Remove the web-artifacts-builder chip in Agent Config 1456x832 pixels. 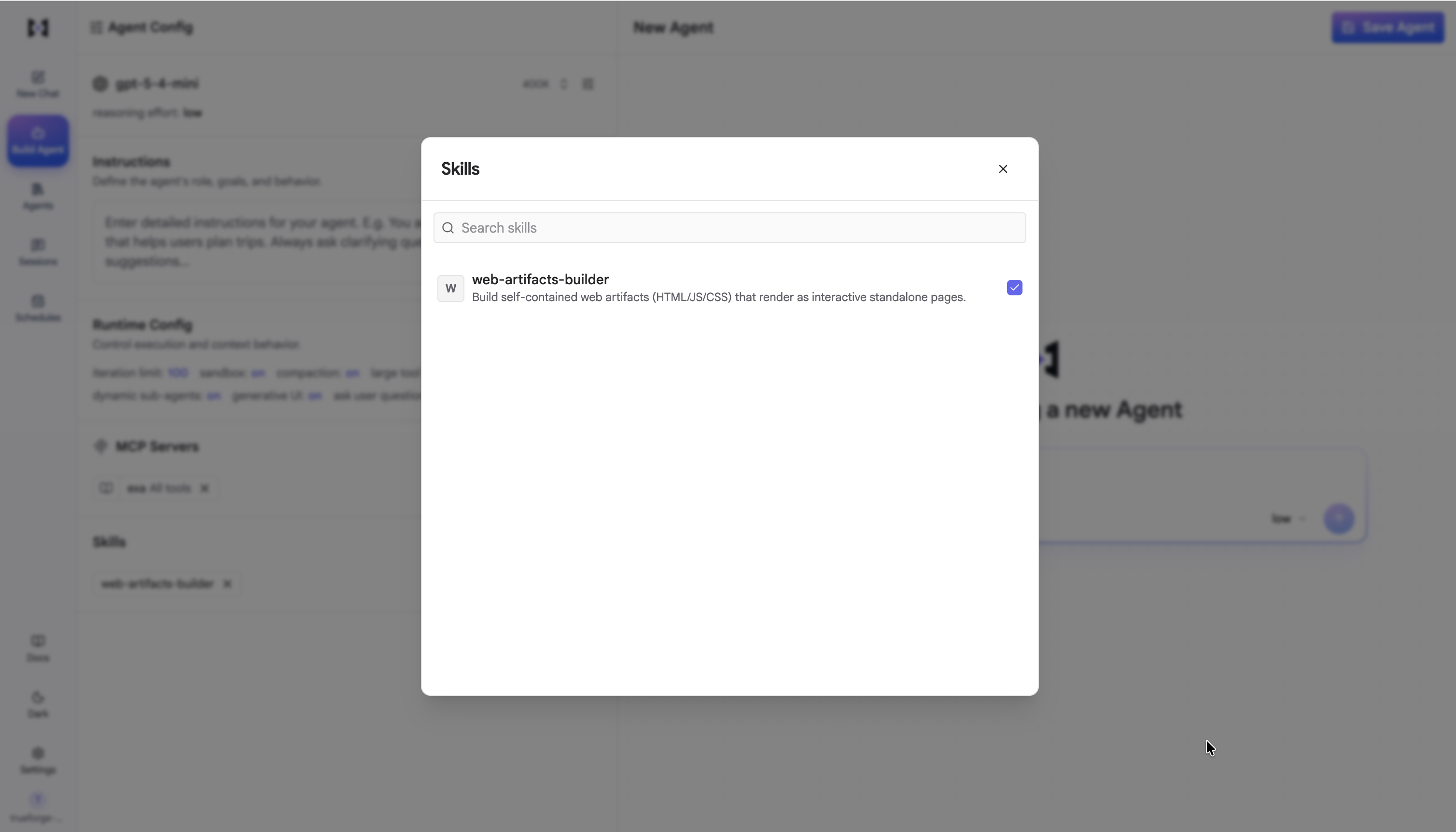pyautogui.click(x=227, y=583)
